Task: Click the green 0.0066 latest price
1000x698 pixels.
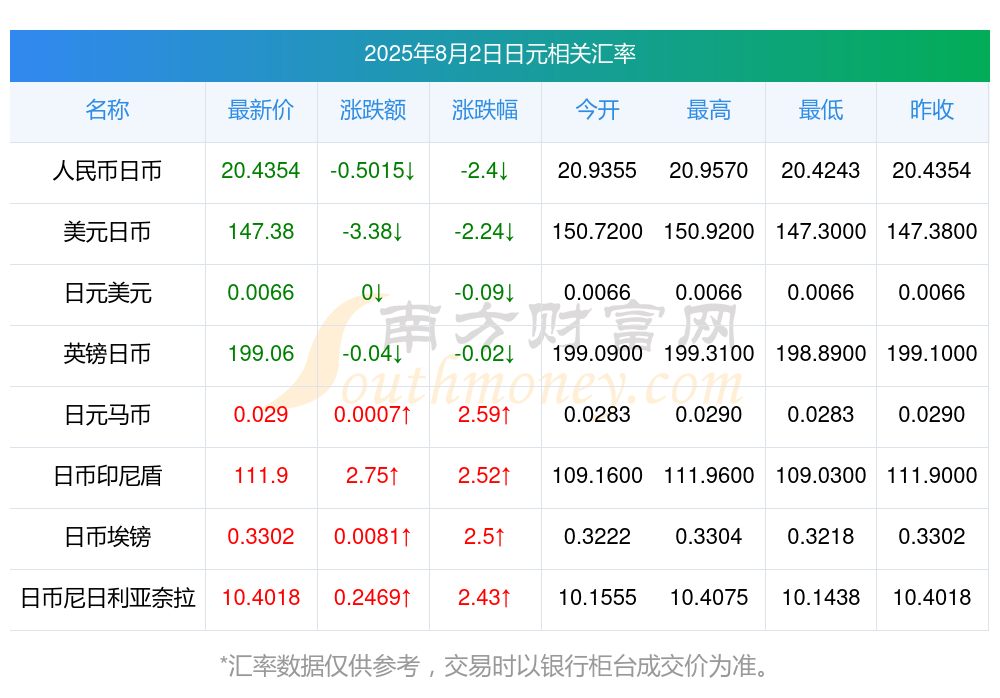Action: 261,292
